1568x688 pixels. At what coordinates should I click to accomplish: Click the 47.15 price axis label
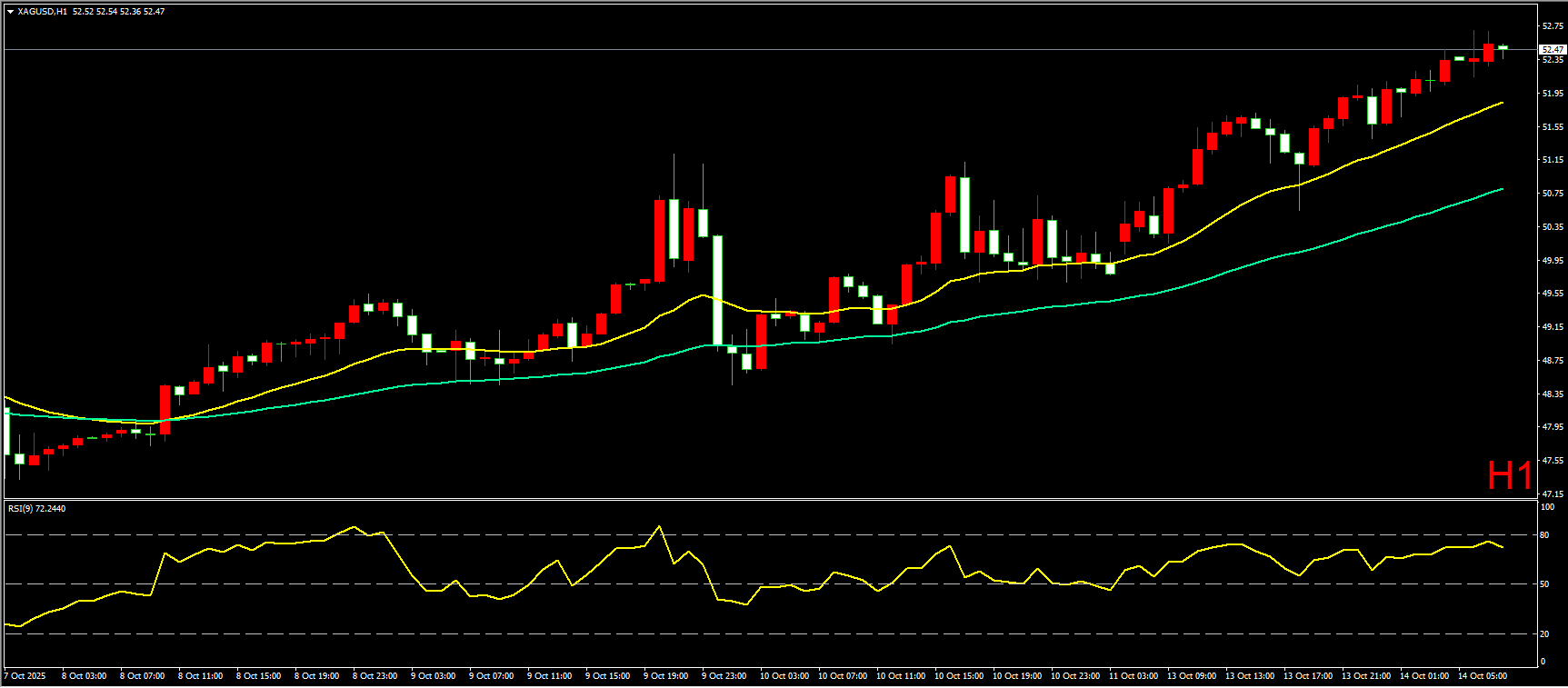point(1552,494)
